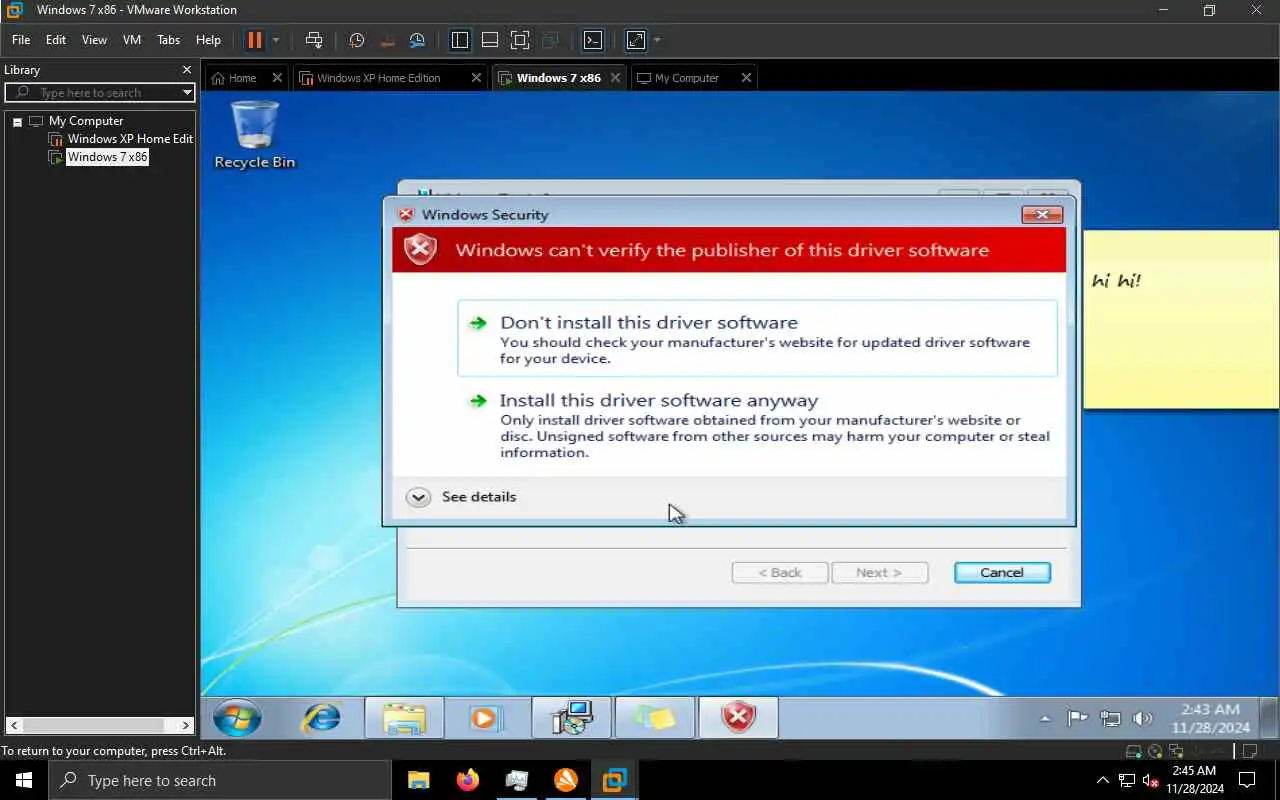
Task: Open the host Windows Start button
Action: tap(24, 780)
